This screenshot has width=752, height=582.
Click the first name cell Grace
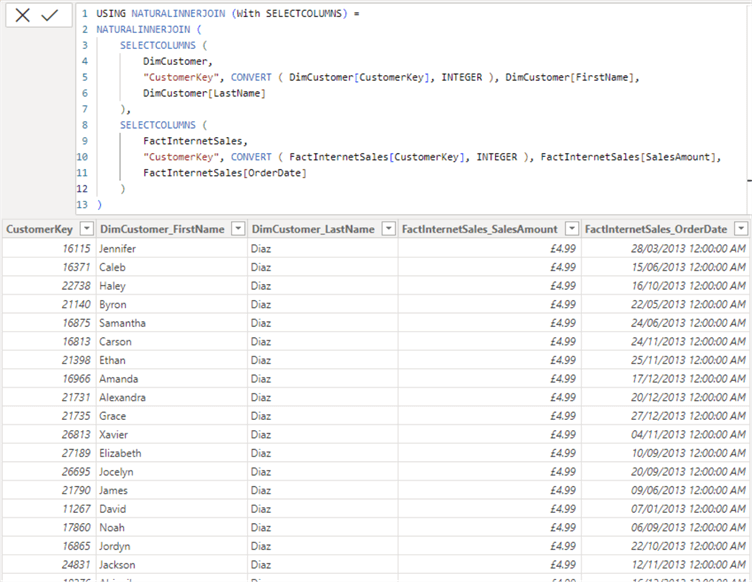[172, 416]
